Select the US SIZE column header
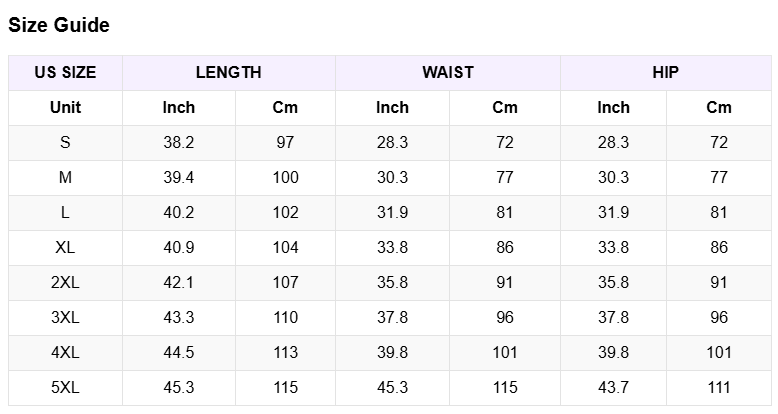This screenshot has height=414, width=778. click(x=65, y=72)
